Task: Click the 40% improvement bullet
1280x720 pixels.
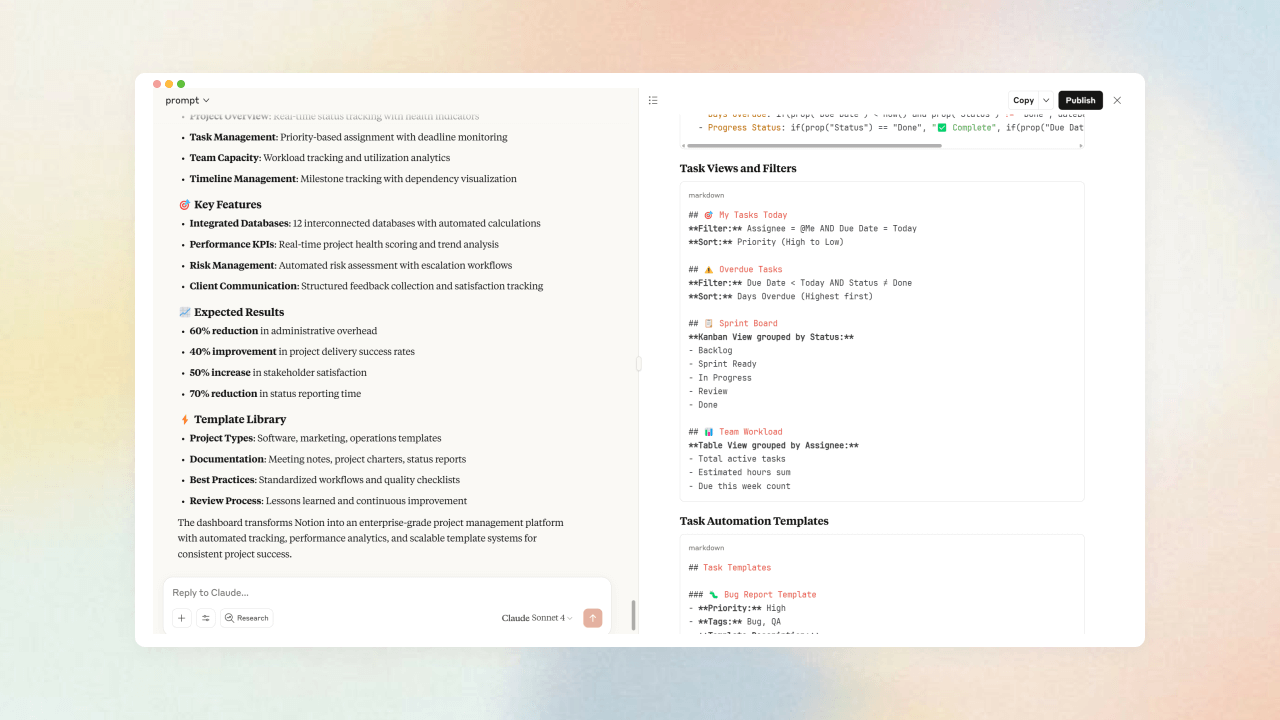Action: pyautogui.click(x=302, y=352)
